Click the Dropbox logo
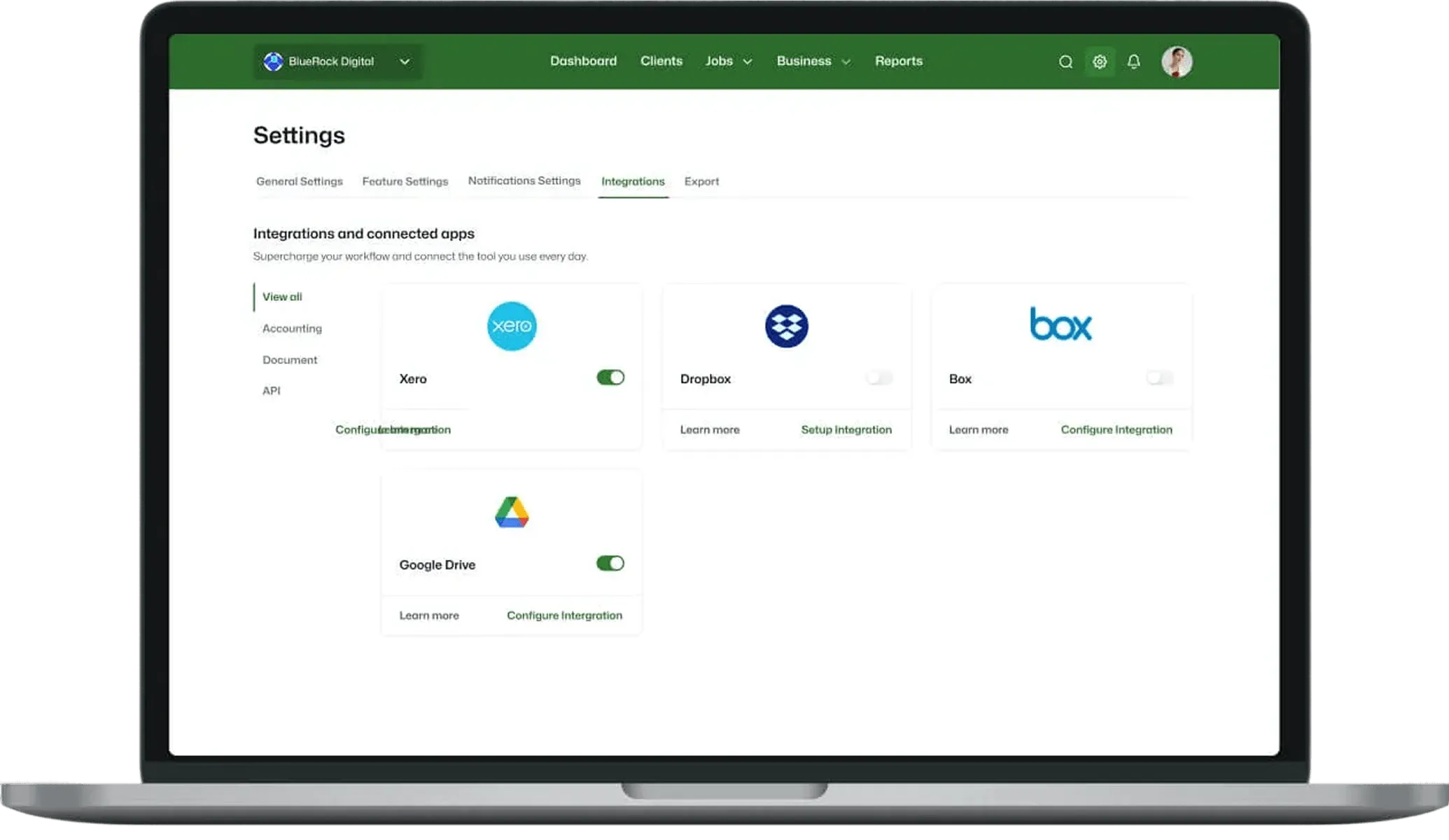 tap(786, 326)
